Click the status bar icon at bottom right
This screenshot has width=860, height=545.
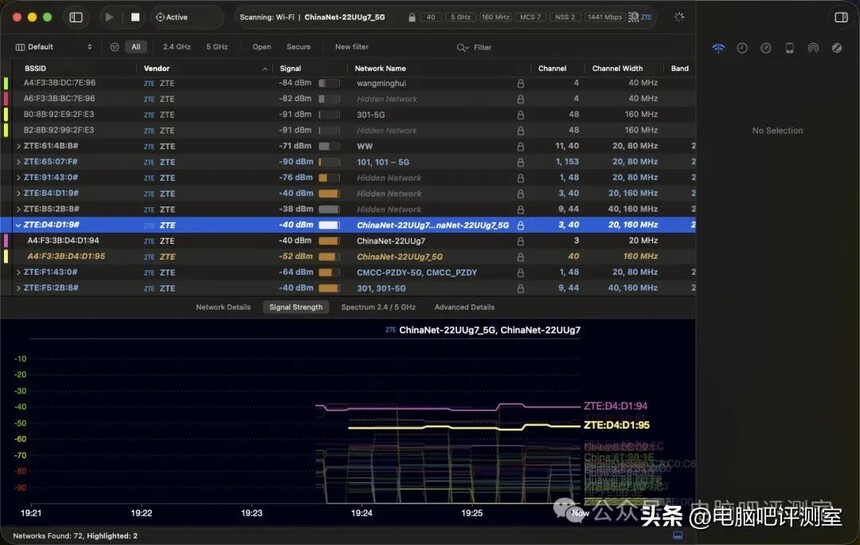[x=678, y=535]
